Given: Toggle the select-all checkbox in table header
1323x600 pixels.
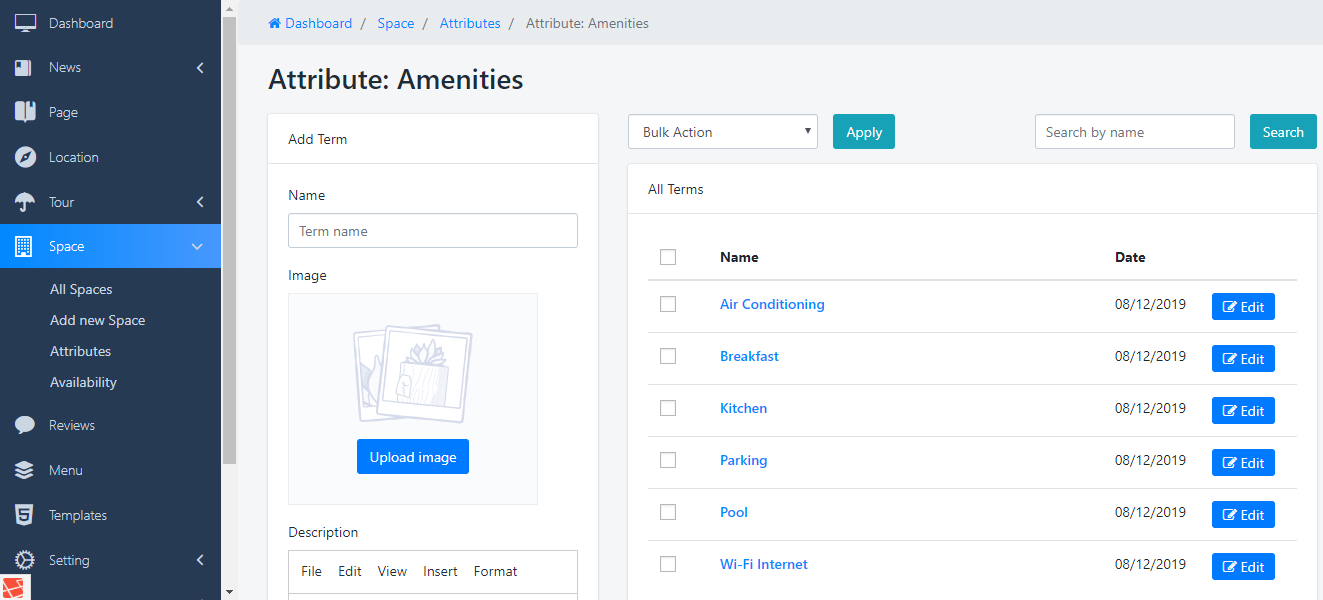Looking at the screenshot, I should click(x=668, y=257).
